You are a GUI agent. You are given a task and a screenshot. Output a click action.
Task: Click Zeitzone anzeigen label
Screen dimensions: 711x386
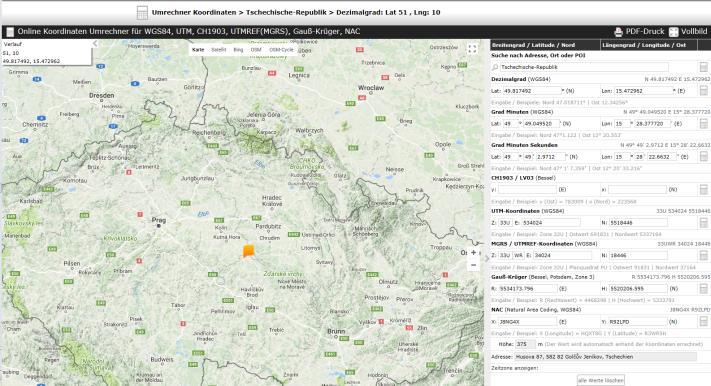coord(514,368)
